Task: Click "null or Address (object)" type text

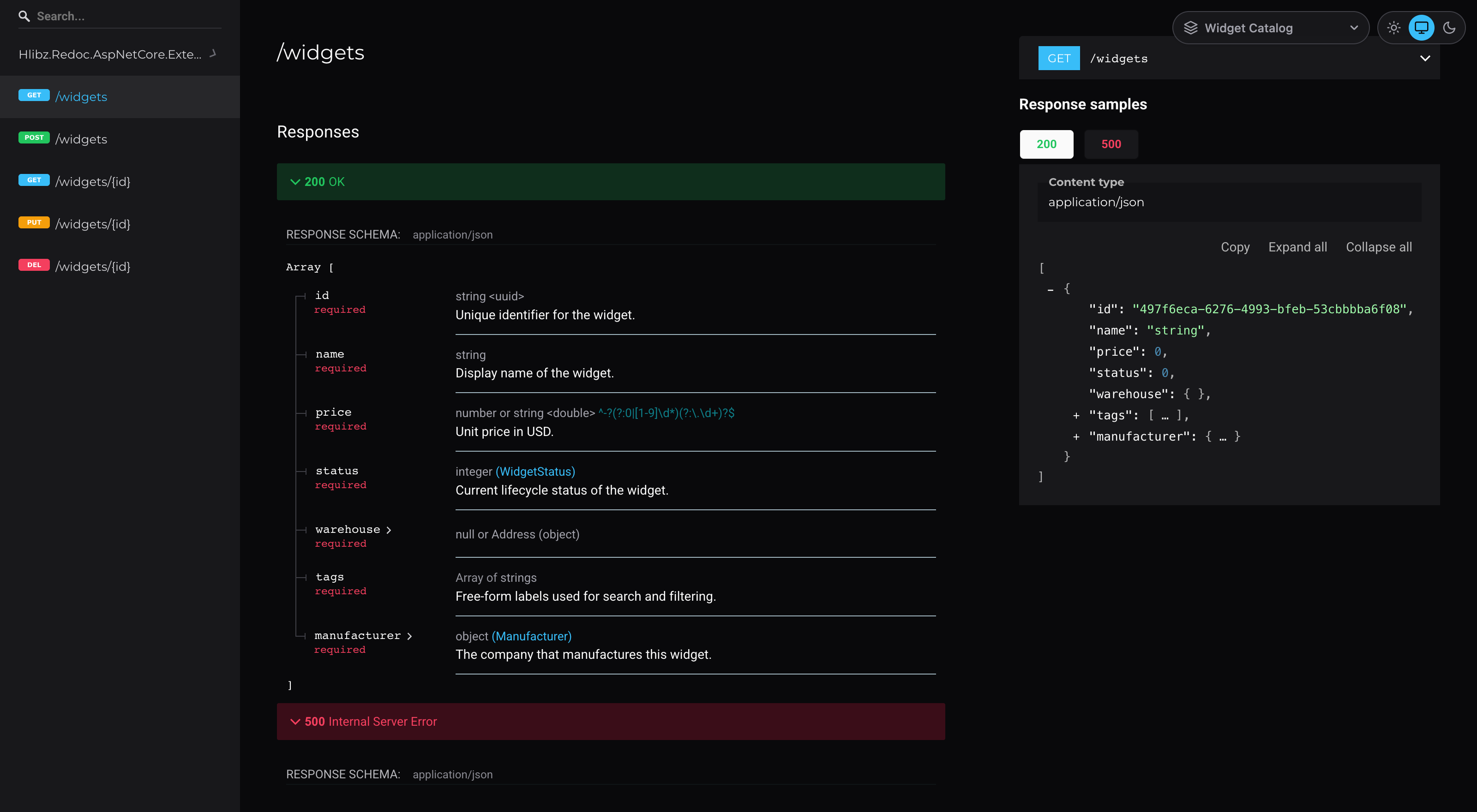Action: 517,534
